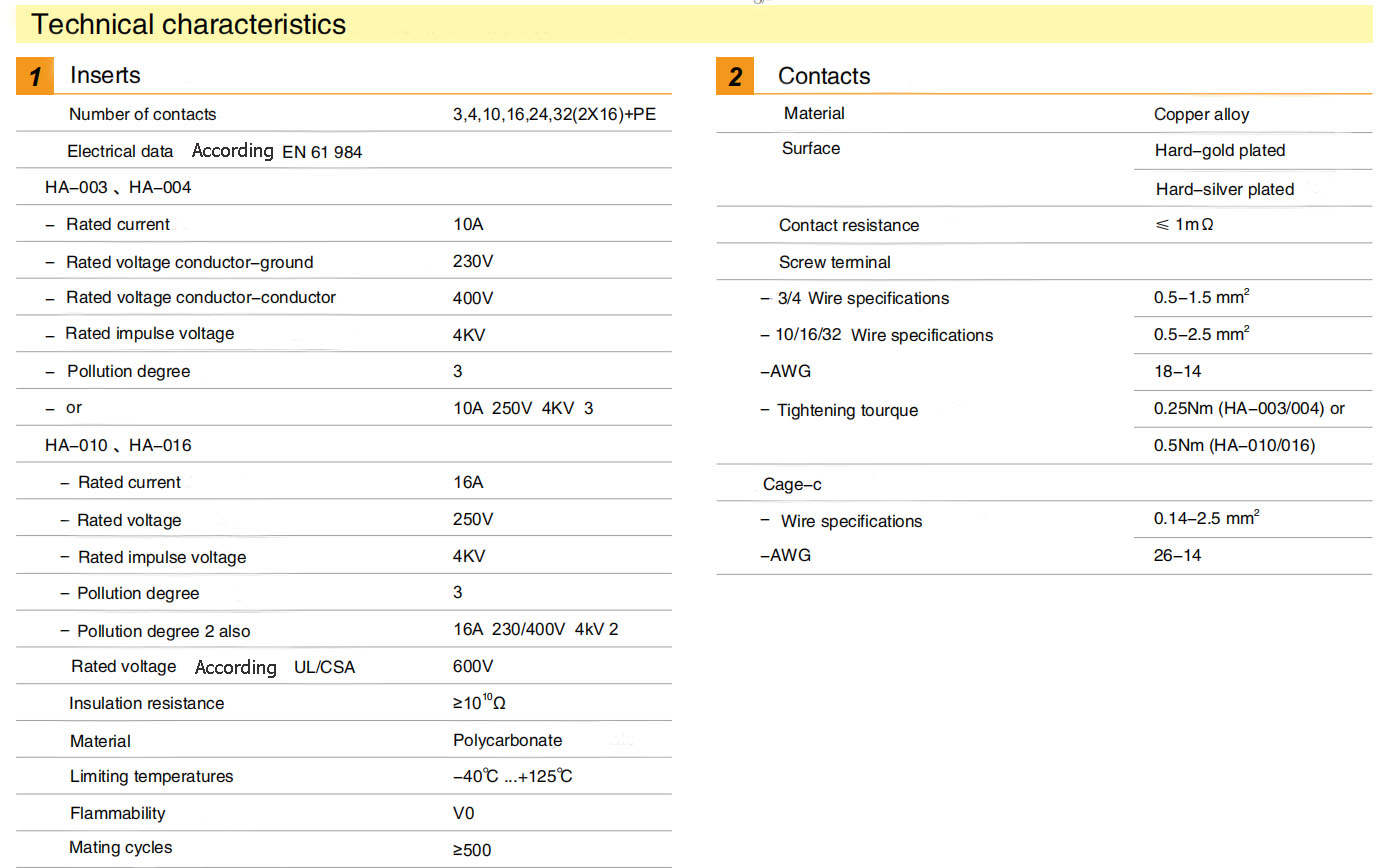Click the "Insulation resistance" label

(x=147, y=703)
